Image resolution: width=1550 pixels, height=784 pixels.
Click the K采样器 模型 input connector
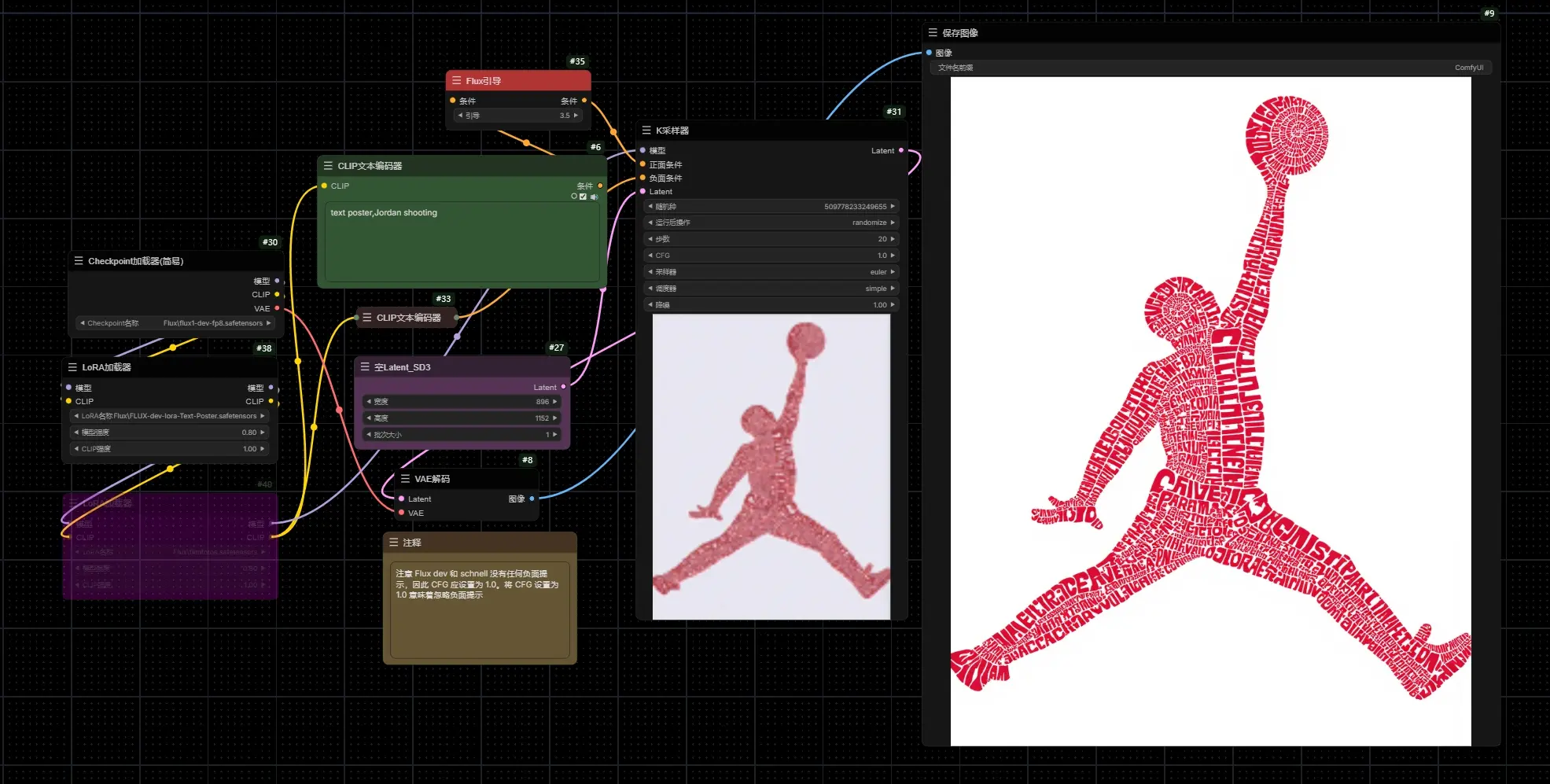[642, 150]
